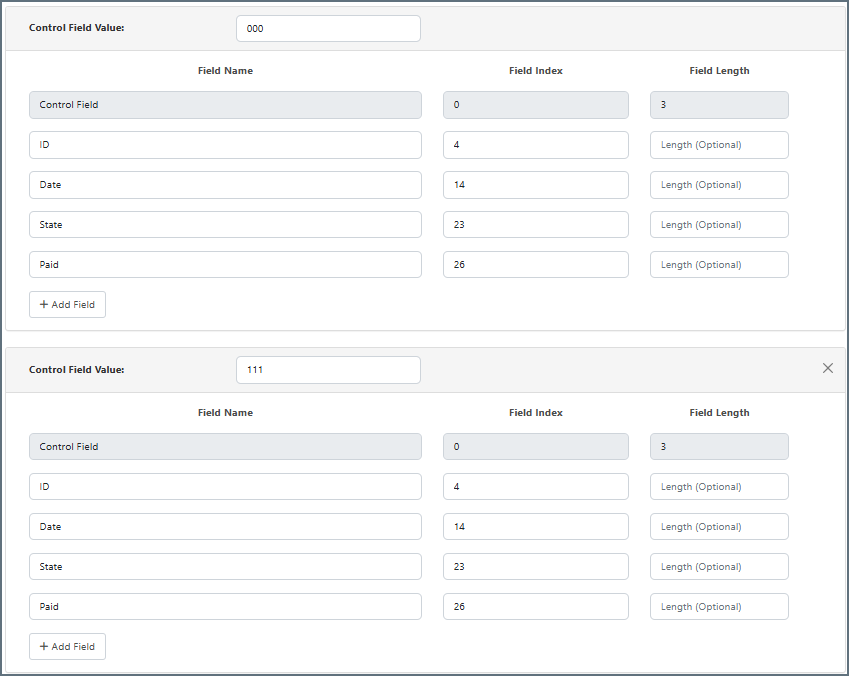Focus field index 14 in the 000 section
The image size is (849, 676).
pyautogui.click(x=535, y=185)
